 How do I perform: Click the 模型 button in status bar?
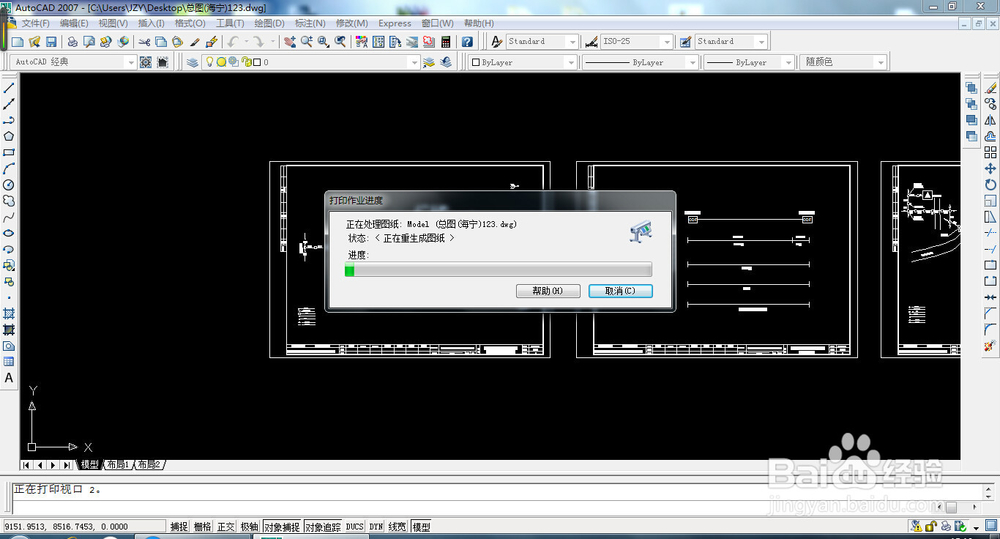point(422,527)
